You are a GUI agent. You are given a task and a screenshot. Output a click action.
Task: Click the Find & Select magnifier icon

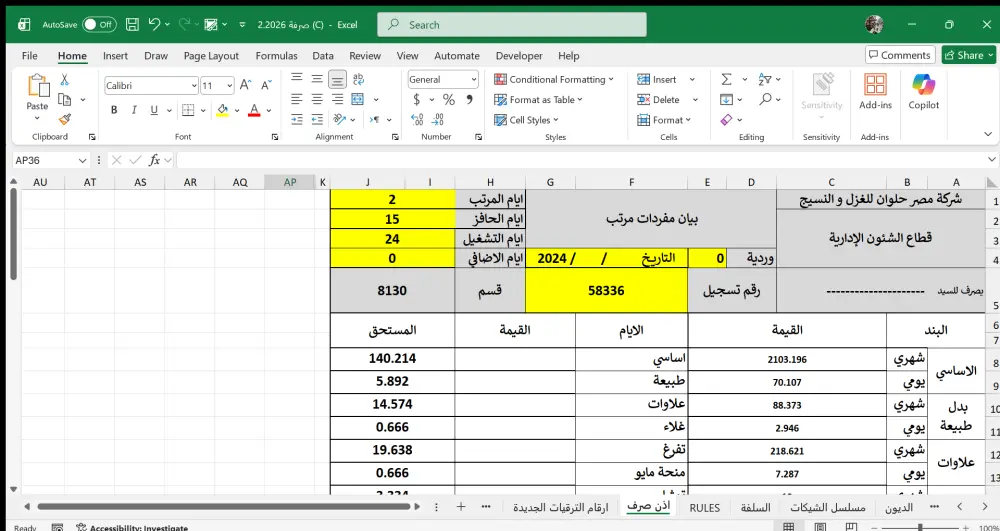click(765, 99)
